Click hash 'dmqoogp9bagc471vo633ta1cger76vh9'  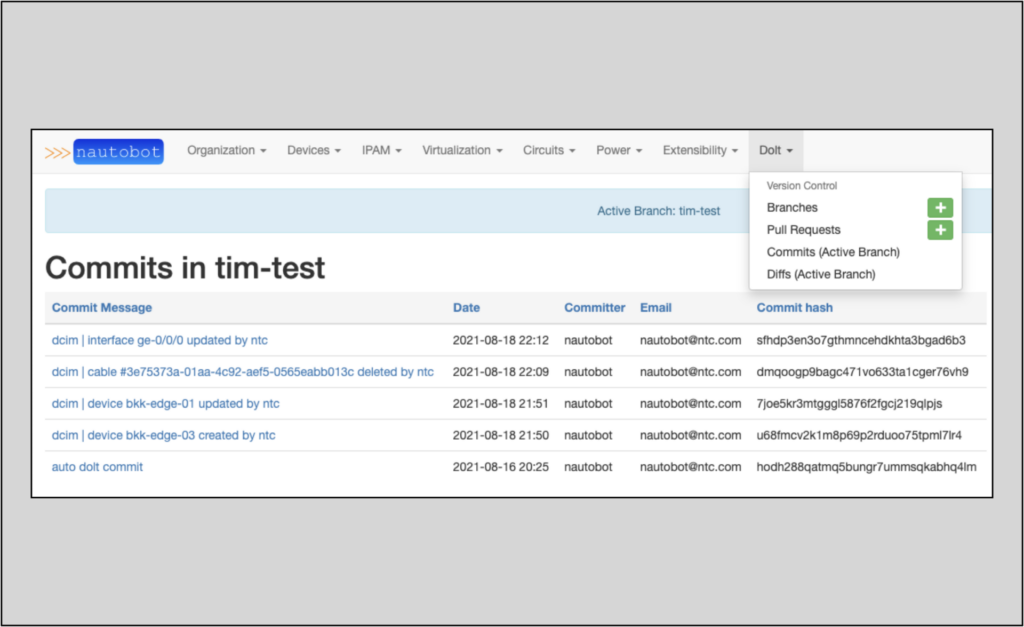point(862,372)
